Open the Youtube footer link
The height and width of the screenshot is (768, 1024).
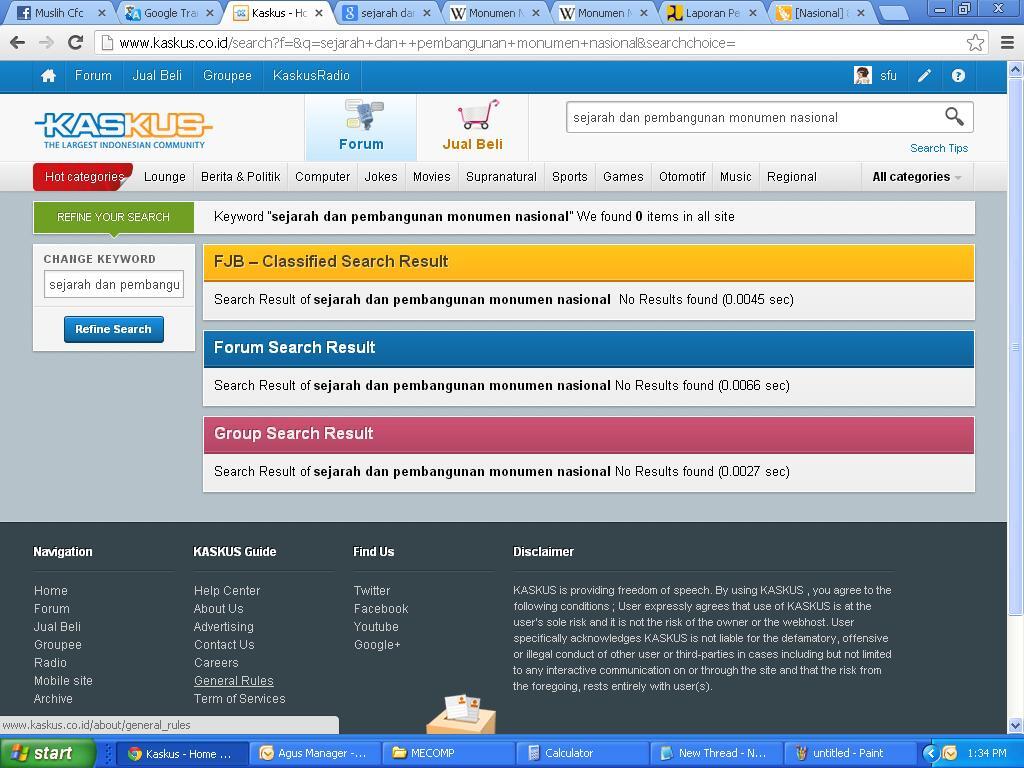coord(376,627)
